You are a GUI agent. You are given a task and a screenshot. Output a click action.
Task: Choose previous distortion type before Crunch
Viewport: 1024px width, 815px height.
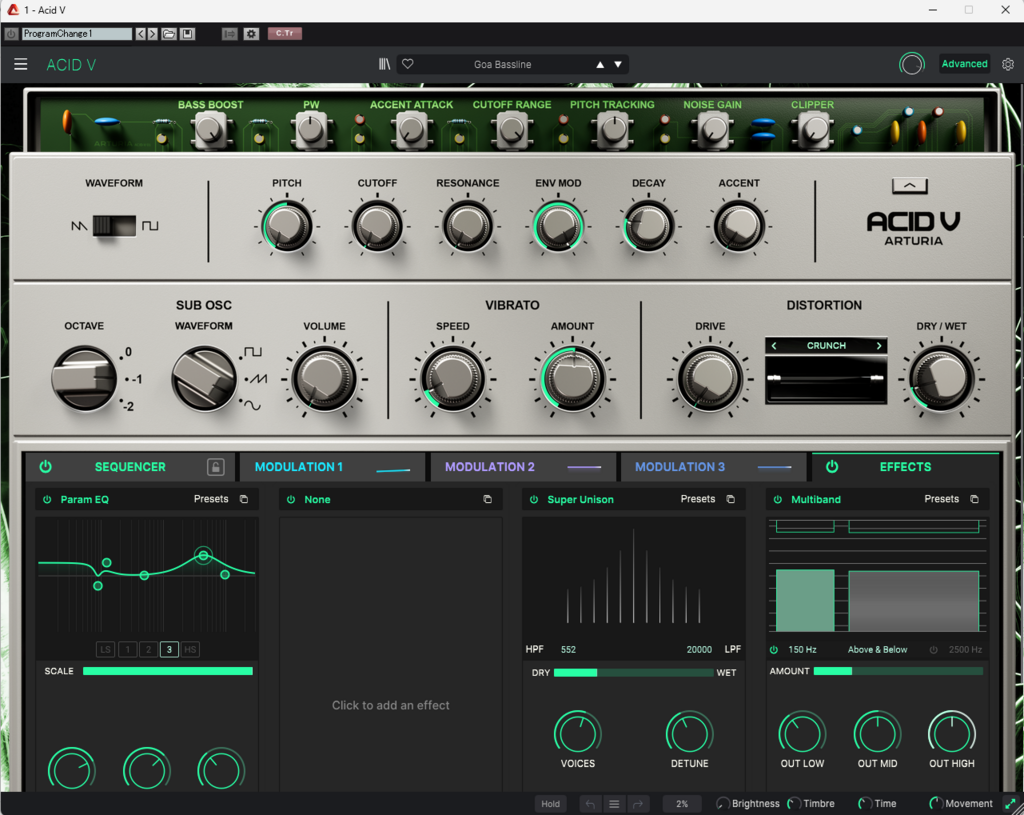coord(775,345)
